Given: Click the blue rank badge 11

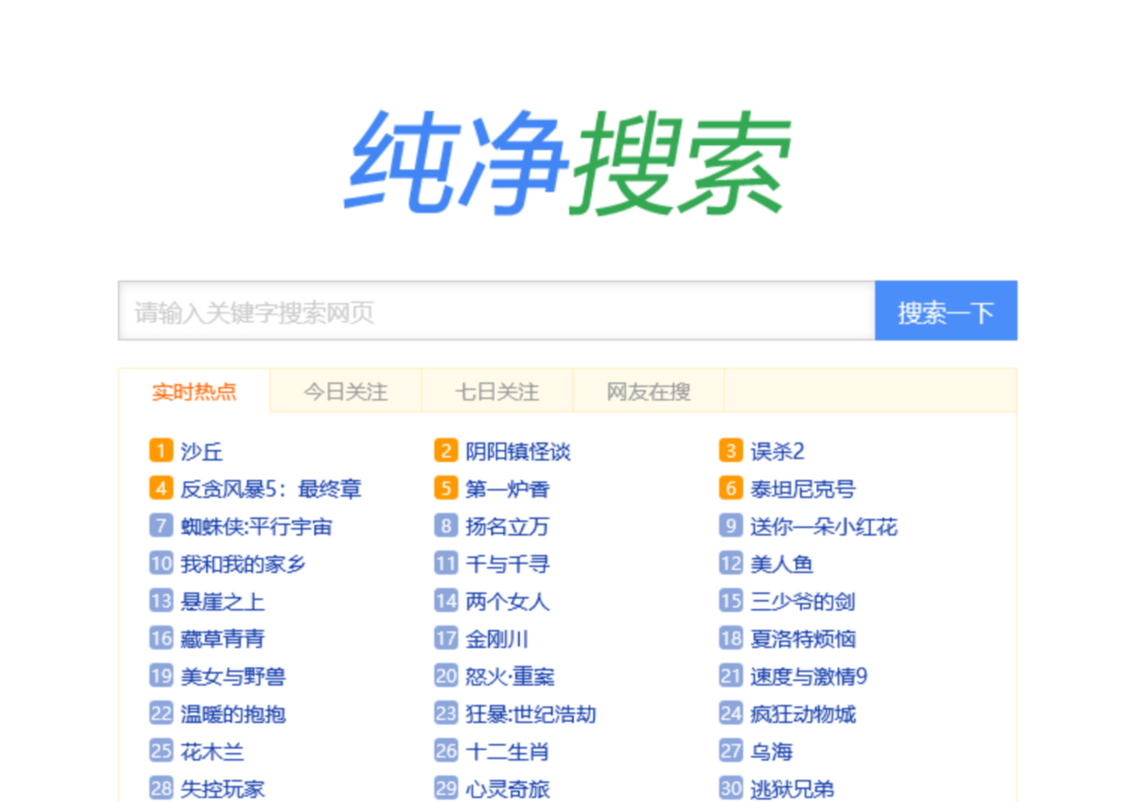Looking at the screenshot, I should (446, 563).
